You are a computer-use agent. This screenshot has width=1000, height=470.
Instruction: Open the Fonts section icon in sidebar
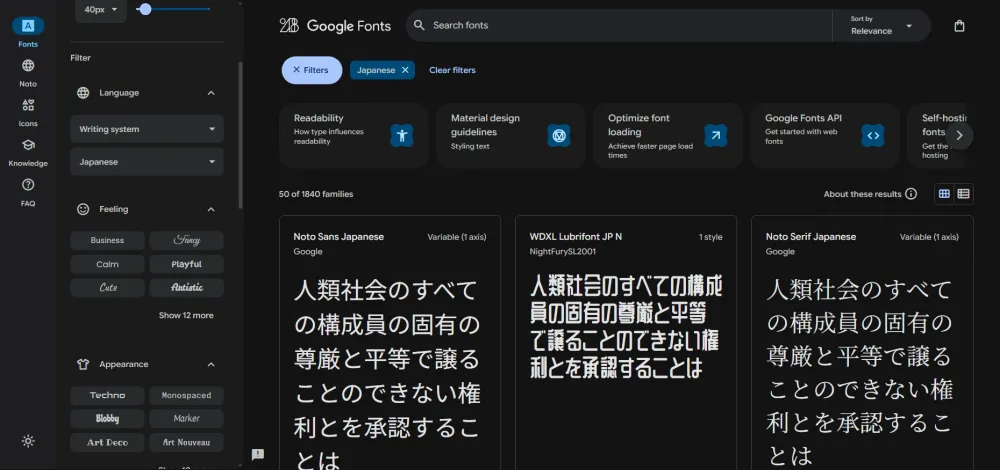point(28,26)
